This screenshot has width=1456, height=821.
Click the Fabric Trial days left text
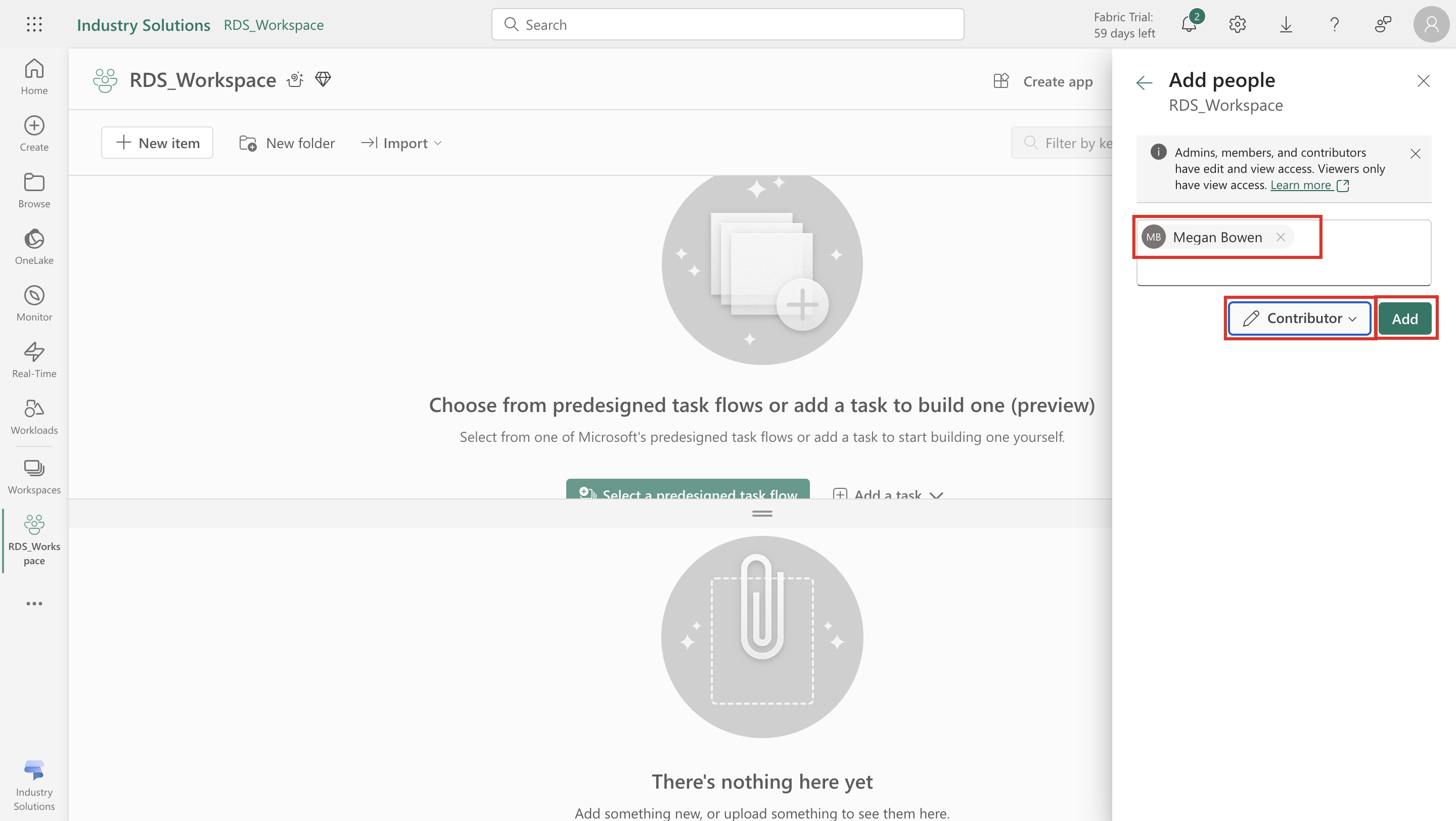tap(1124, 25)
